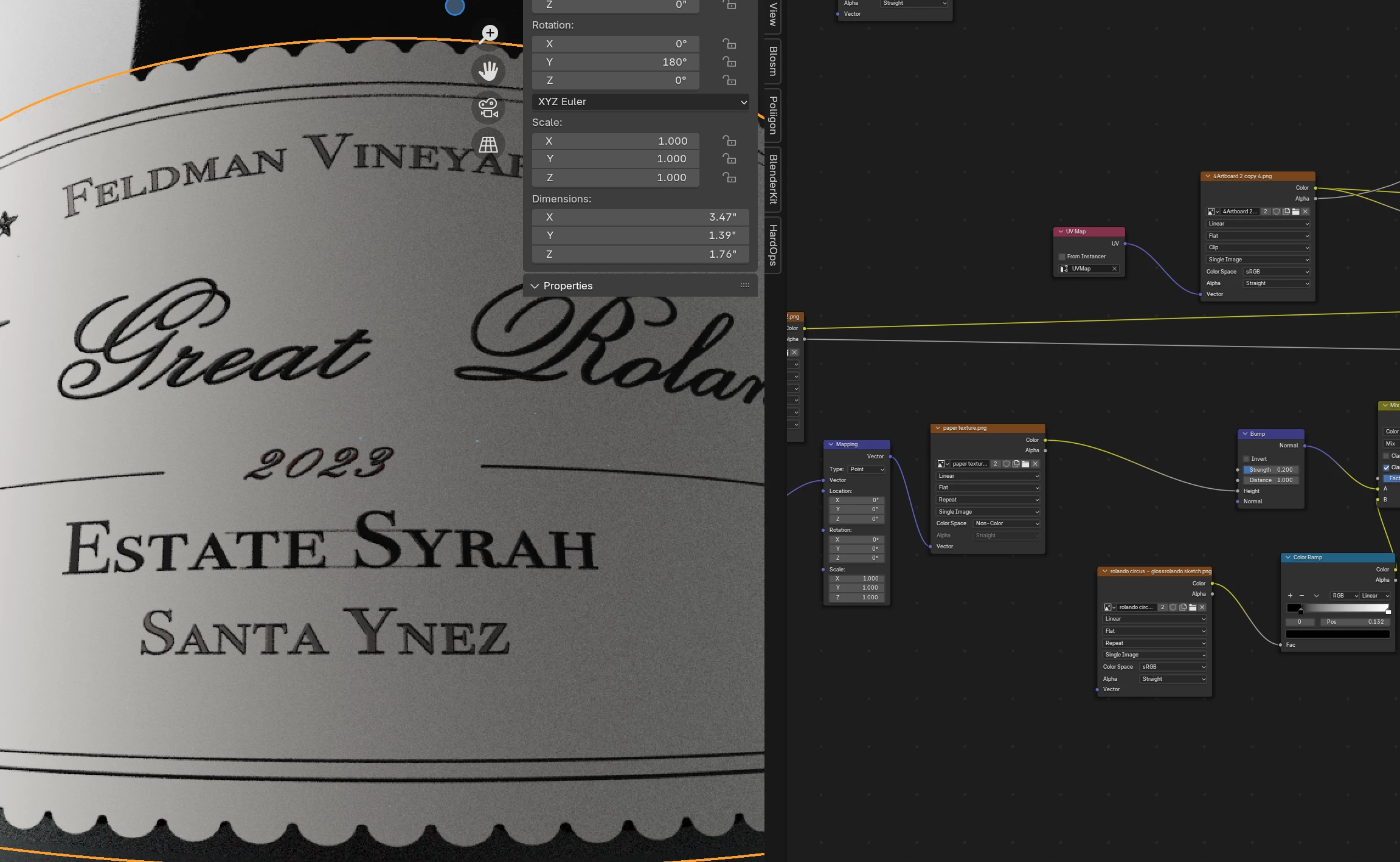Click the lock icon beside Rotation Y
1400x862 pixels.
pyautogui.click(x=729, y=62)
